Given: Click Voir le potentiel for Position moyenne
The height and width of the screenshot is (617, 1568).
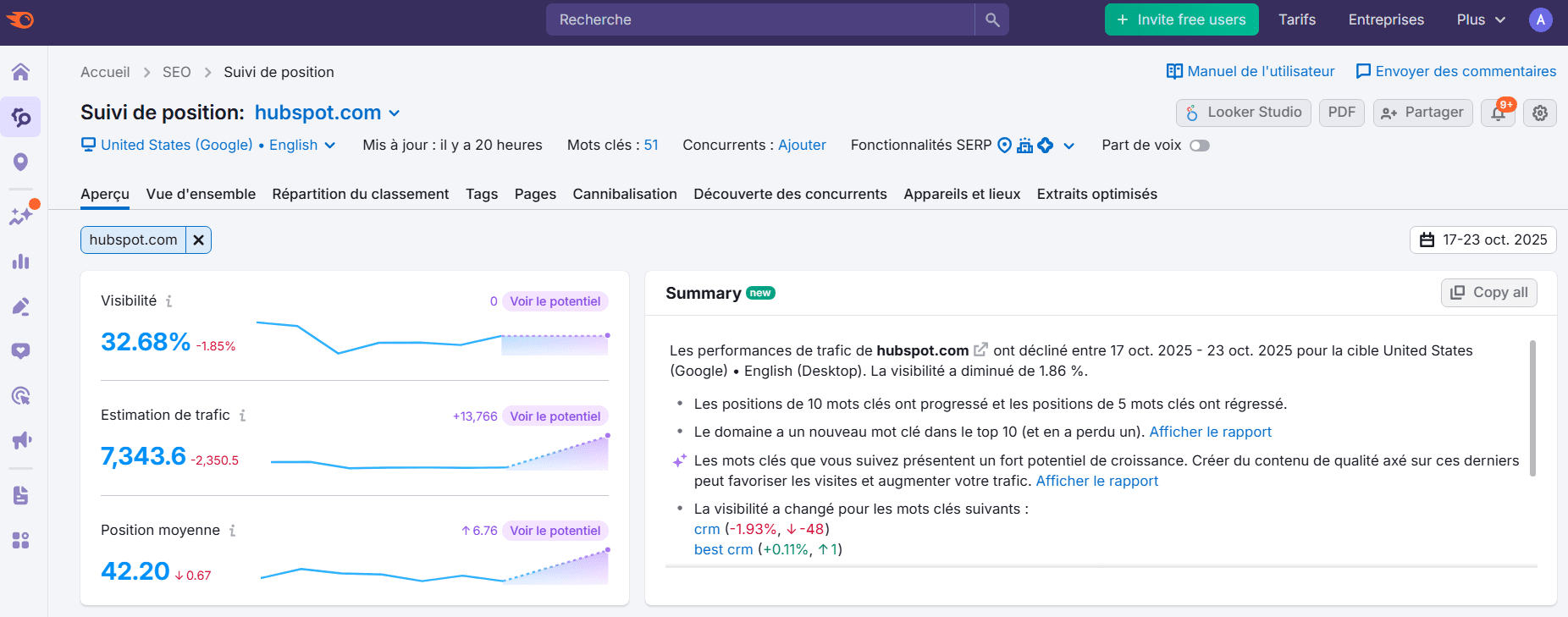Looking at the screenshot, I should (x=555, y=531).
